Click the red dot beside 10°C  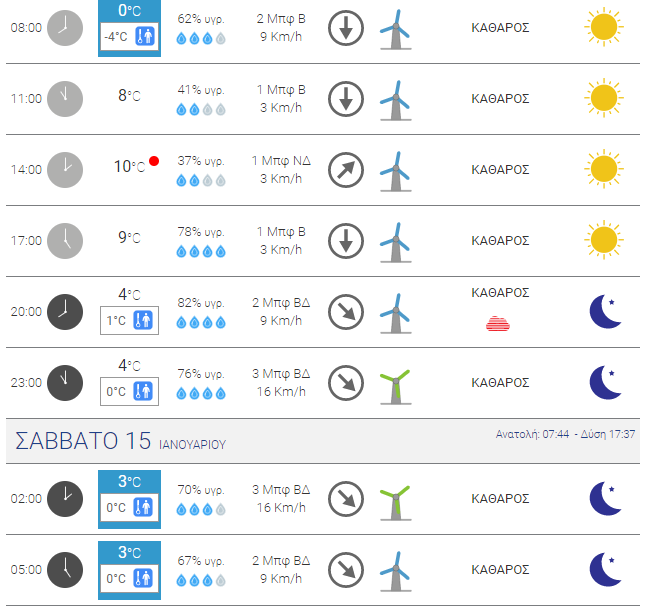154,161
